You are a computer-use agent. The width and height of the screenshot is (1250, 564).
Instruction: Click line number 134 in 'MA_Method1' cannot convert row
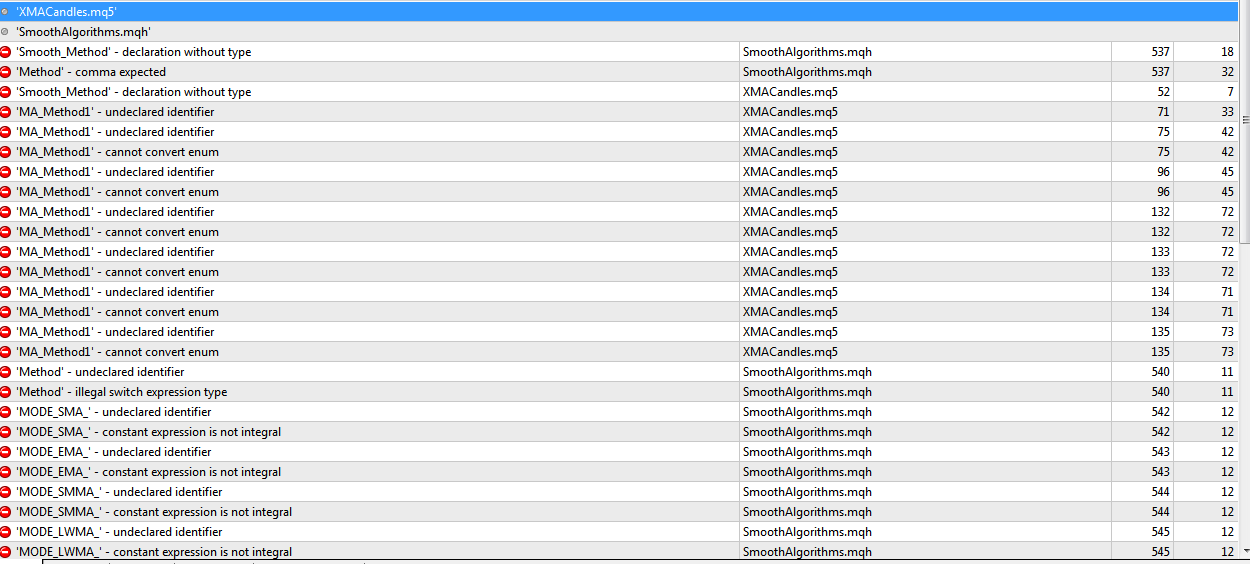(x=1160, y=311)
